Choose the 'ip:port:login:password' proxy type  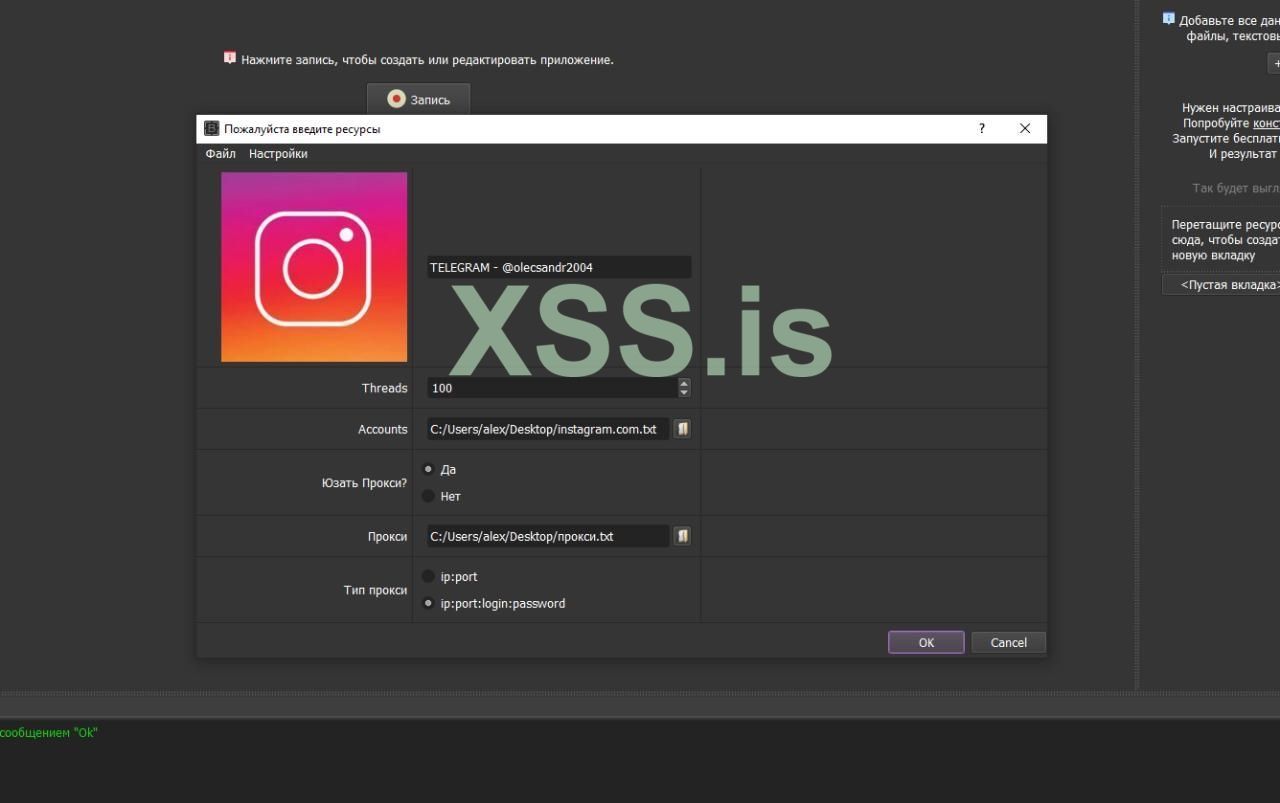click(429, 604)
